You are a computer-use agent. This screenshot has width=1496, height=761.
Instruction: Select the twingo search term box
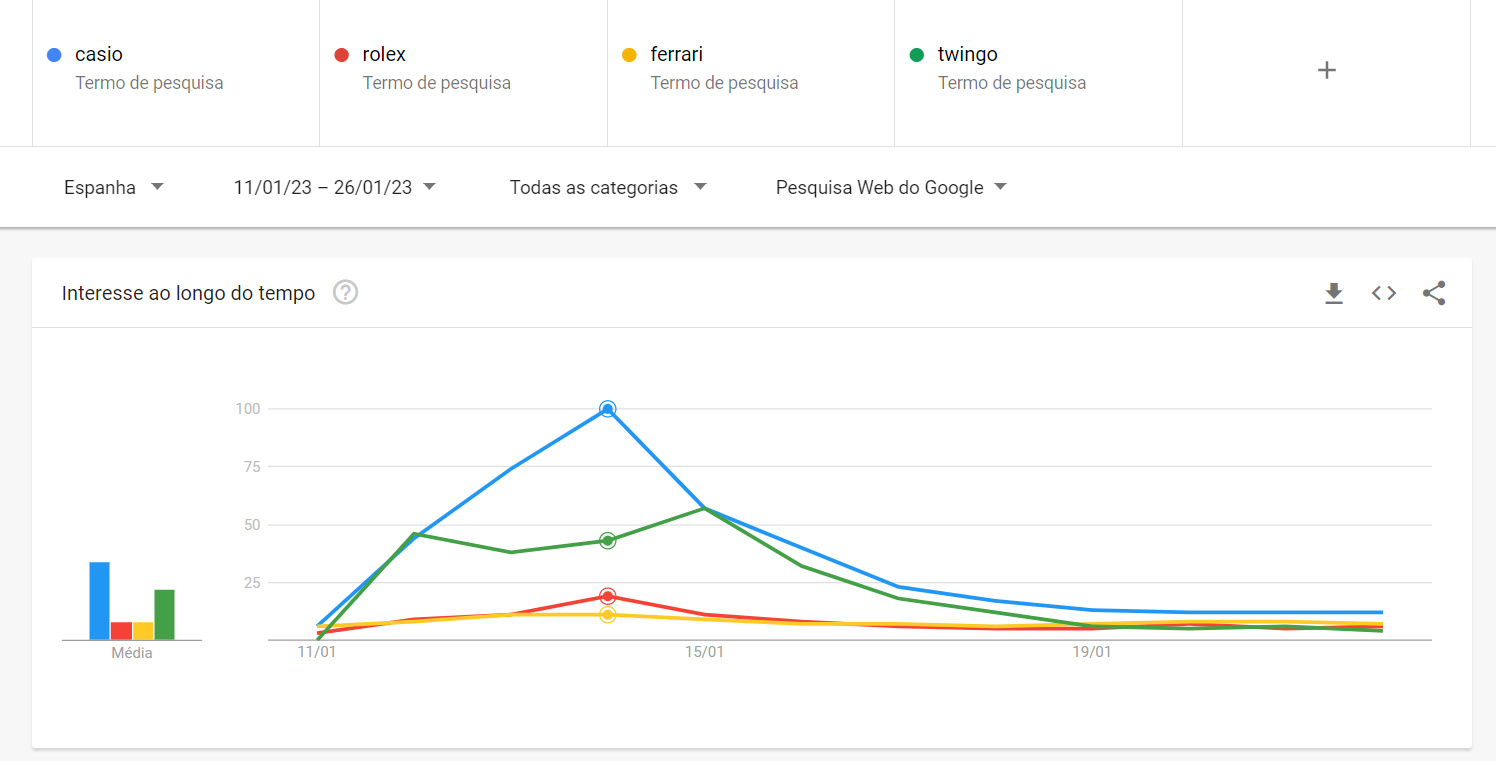(x=1038, y=70)
